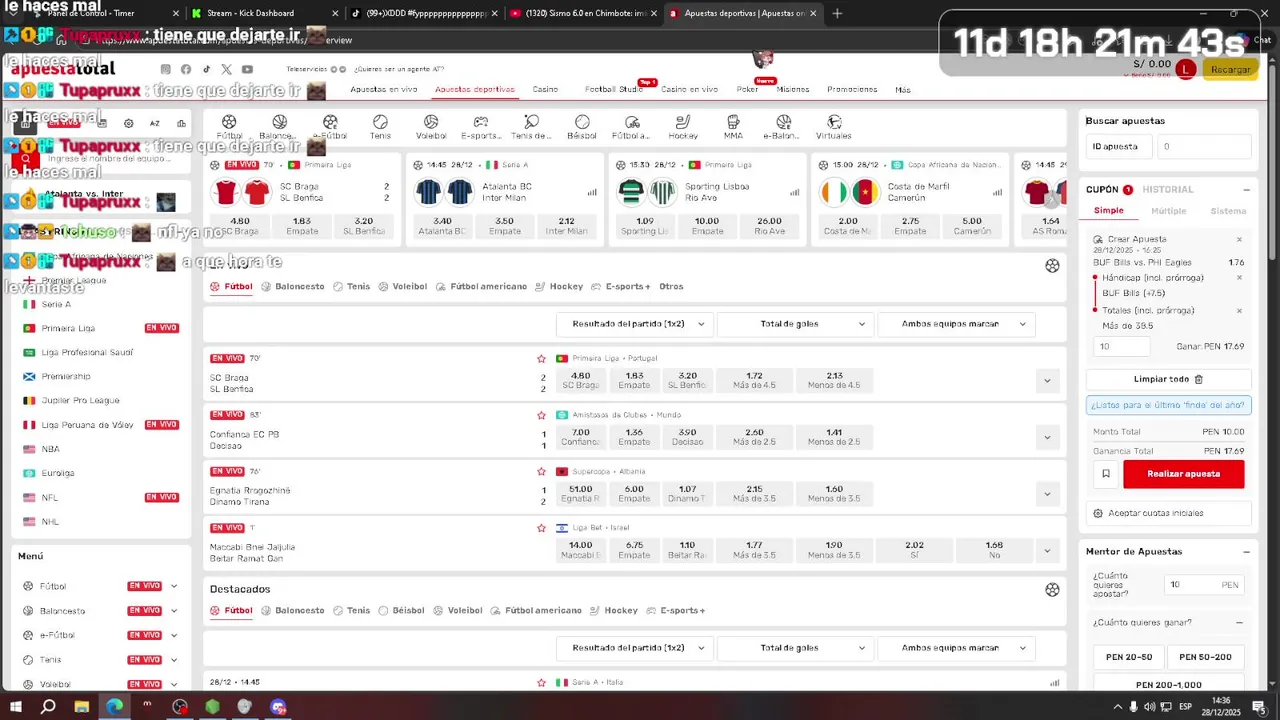Open the YouTube social icon in header
This screenshot has height=720, width=1280.
[x=247, y=69]
